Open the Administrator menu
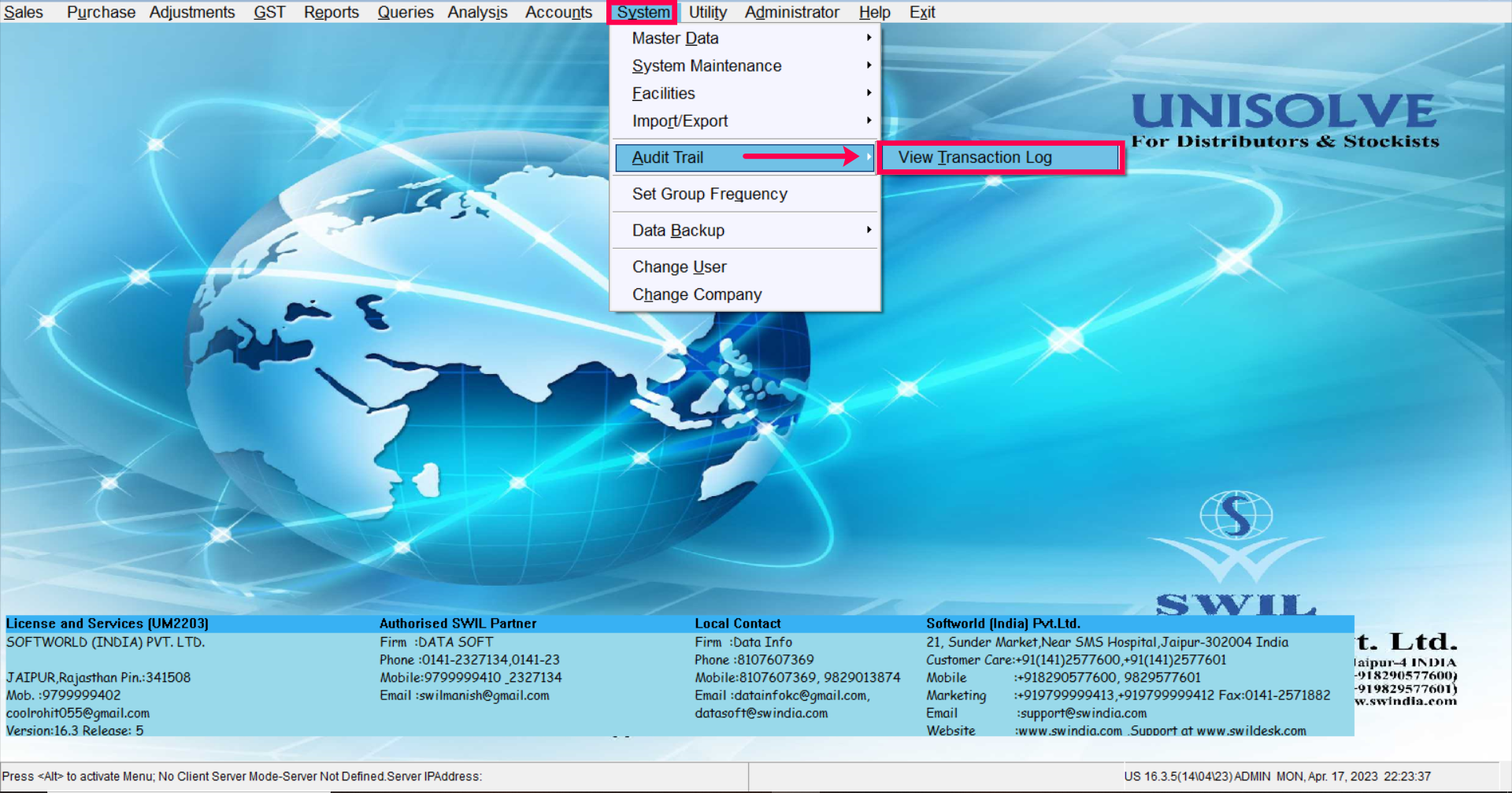 click(x=791, y=12)
